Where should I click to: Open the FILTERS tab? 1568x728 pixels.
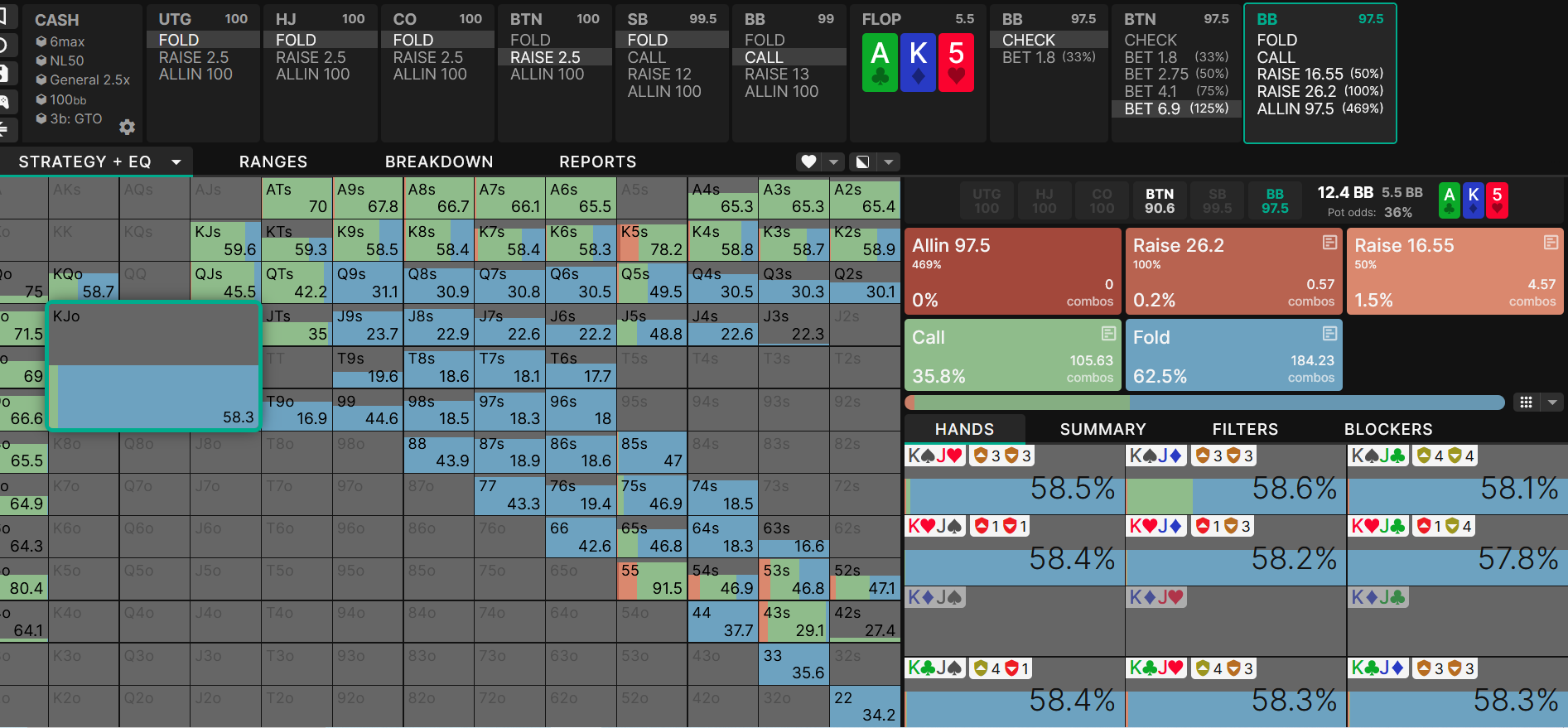[1245, 429]
